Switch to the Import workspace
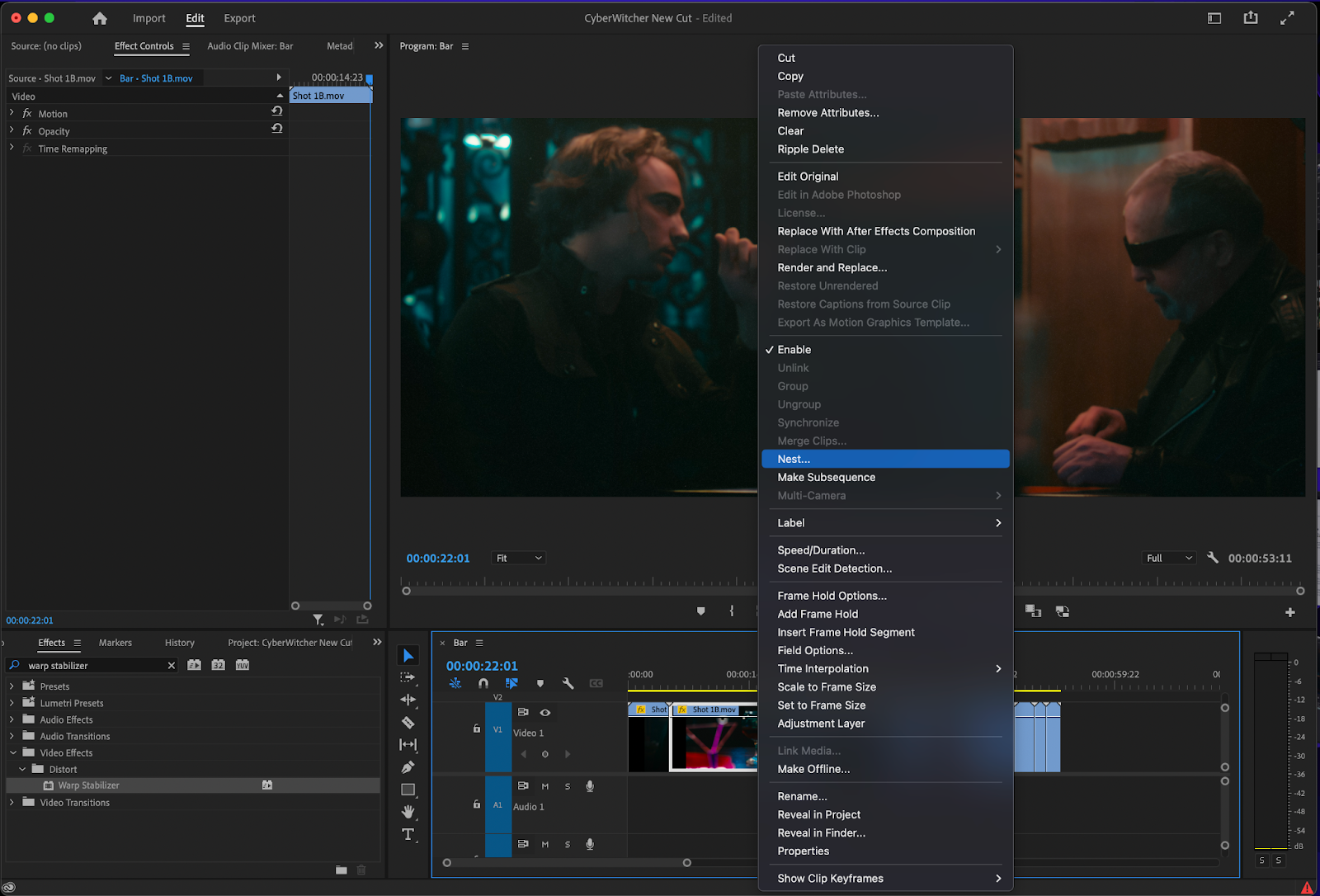Viewport: 1320px width, 896px height. click(x=149, y=18)
